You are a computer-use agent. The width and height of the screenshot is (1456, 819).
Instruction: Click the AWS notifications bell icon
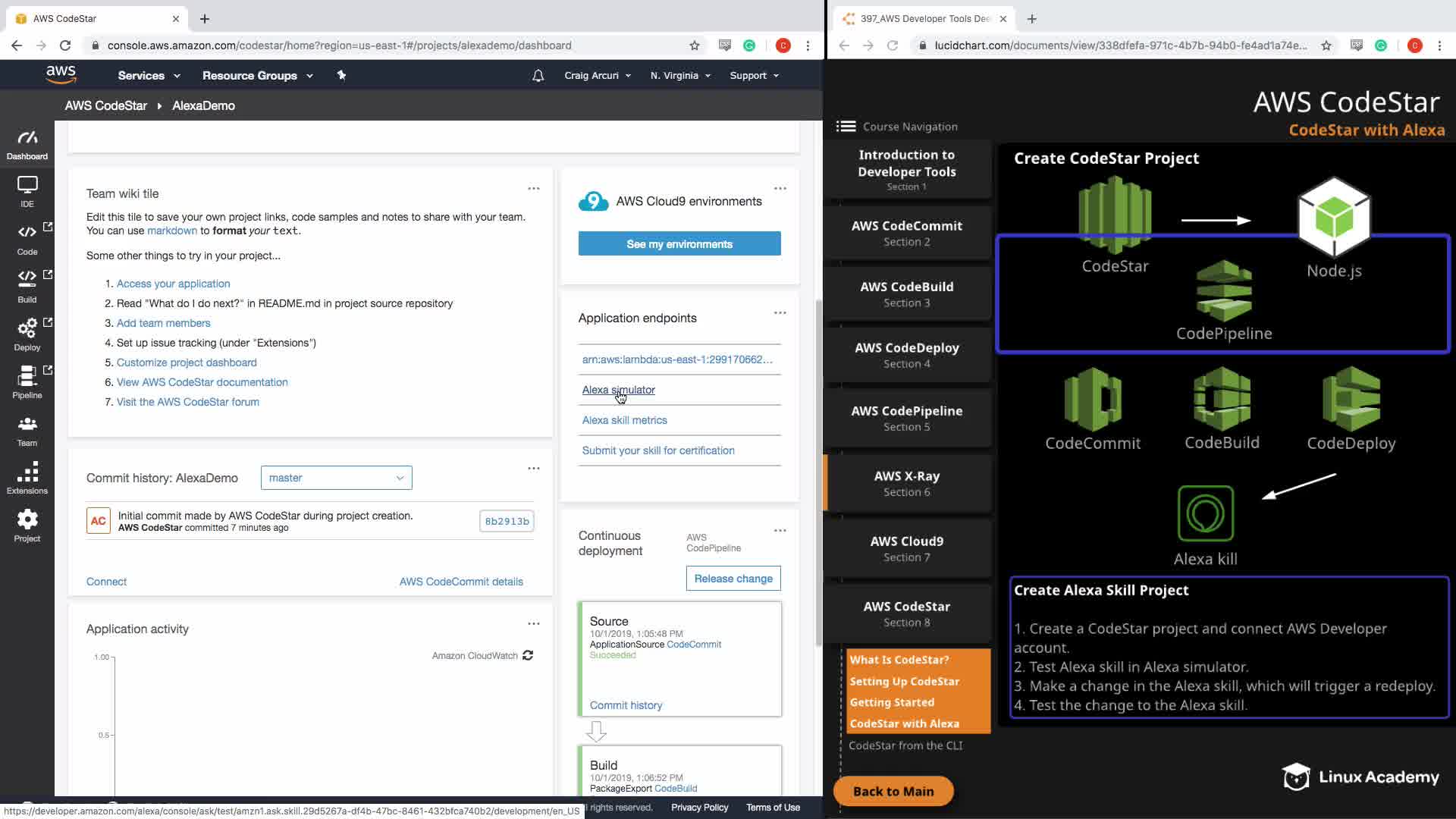[x=538, y=76]
